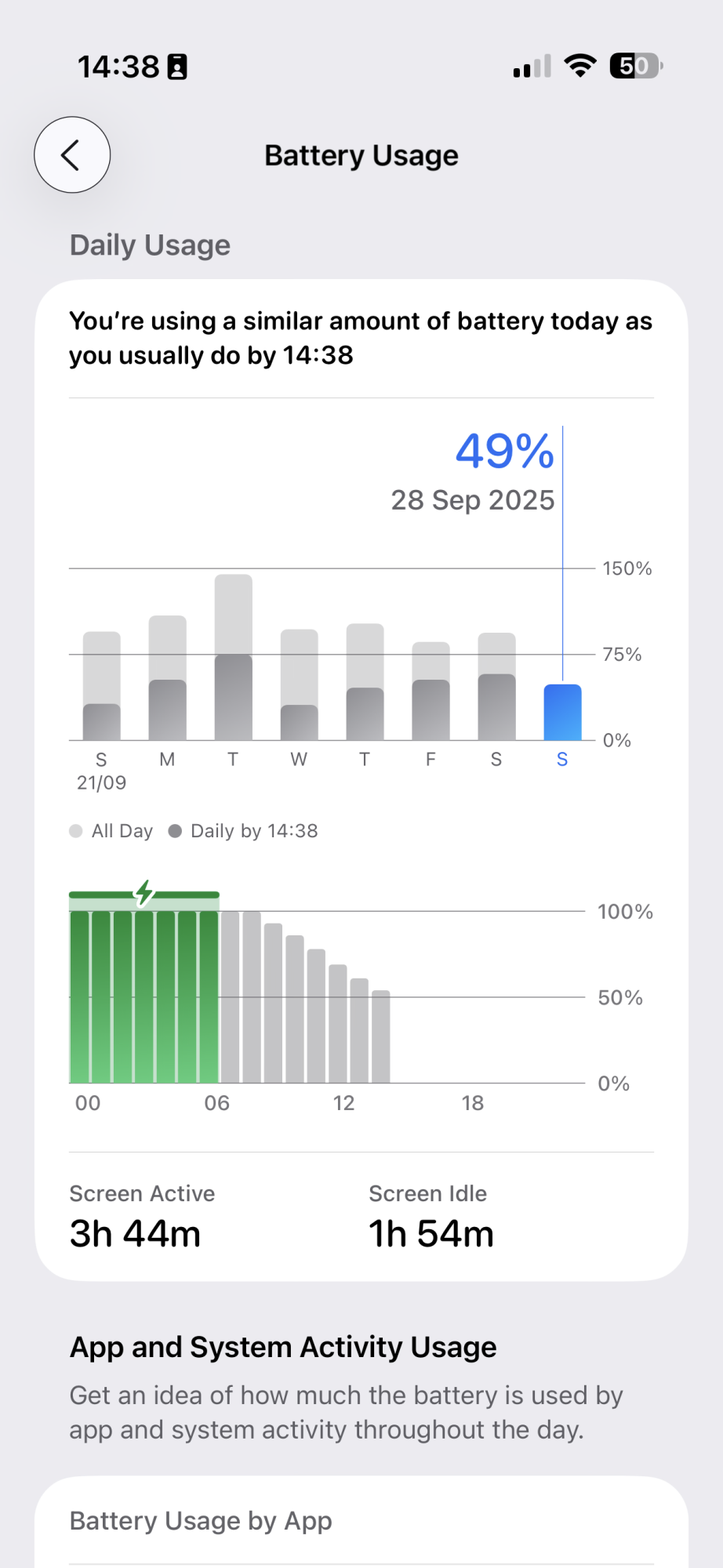Screen dimensions: 723x1568
Task: Tap the green charging bolt icon
Action: pyautogui.click(x=144, y=893)
